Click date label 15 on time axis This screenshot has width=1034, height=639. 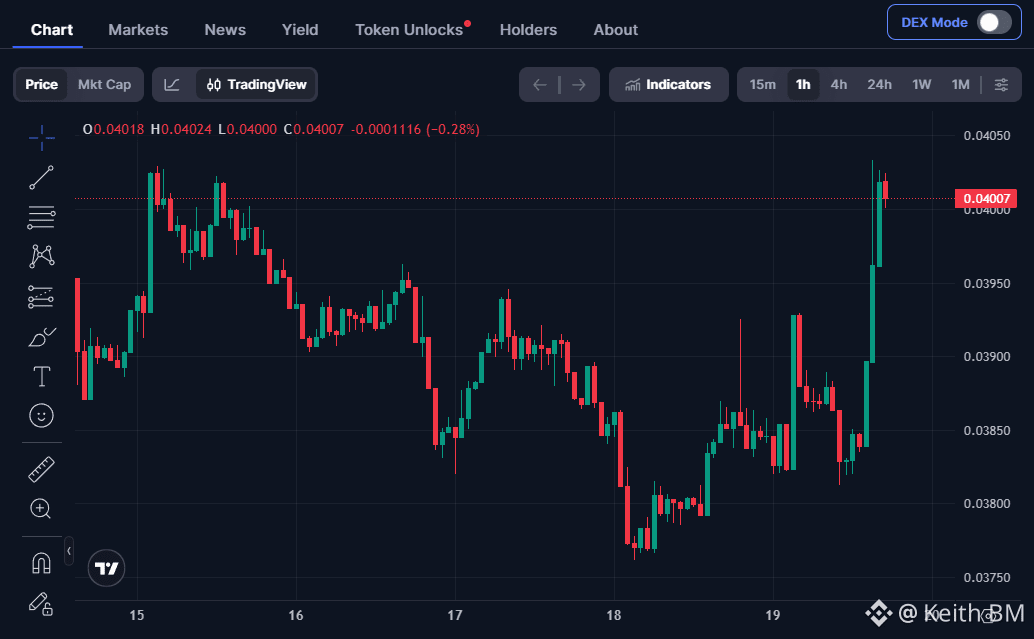coord(137,615)
